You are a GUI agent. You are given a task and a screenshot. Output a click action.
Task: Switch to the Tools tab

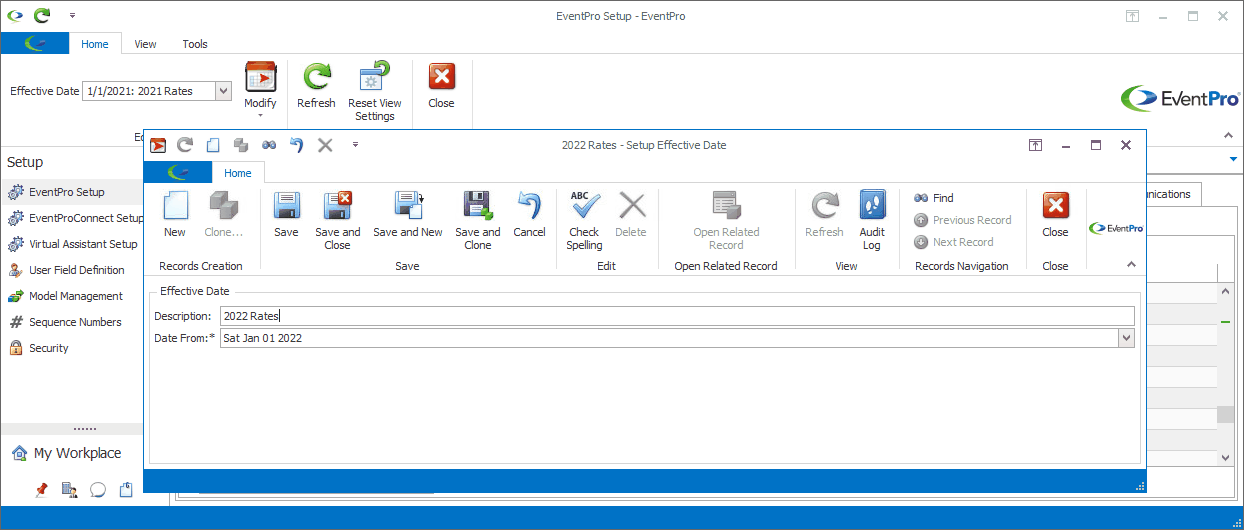[195, 44]
